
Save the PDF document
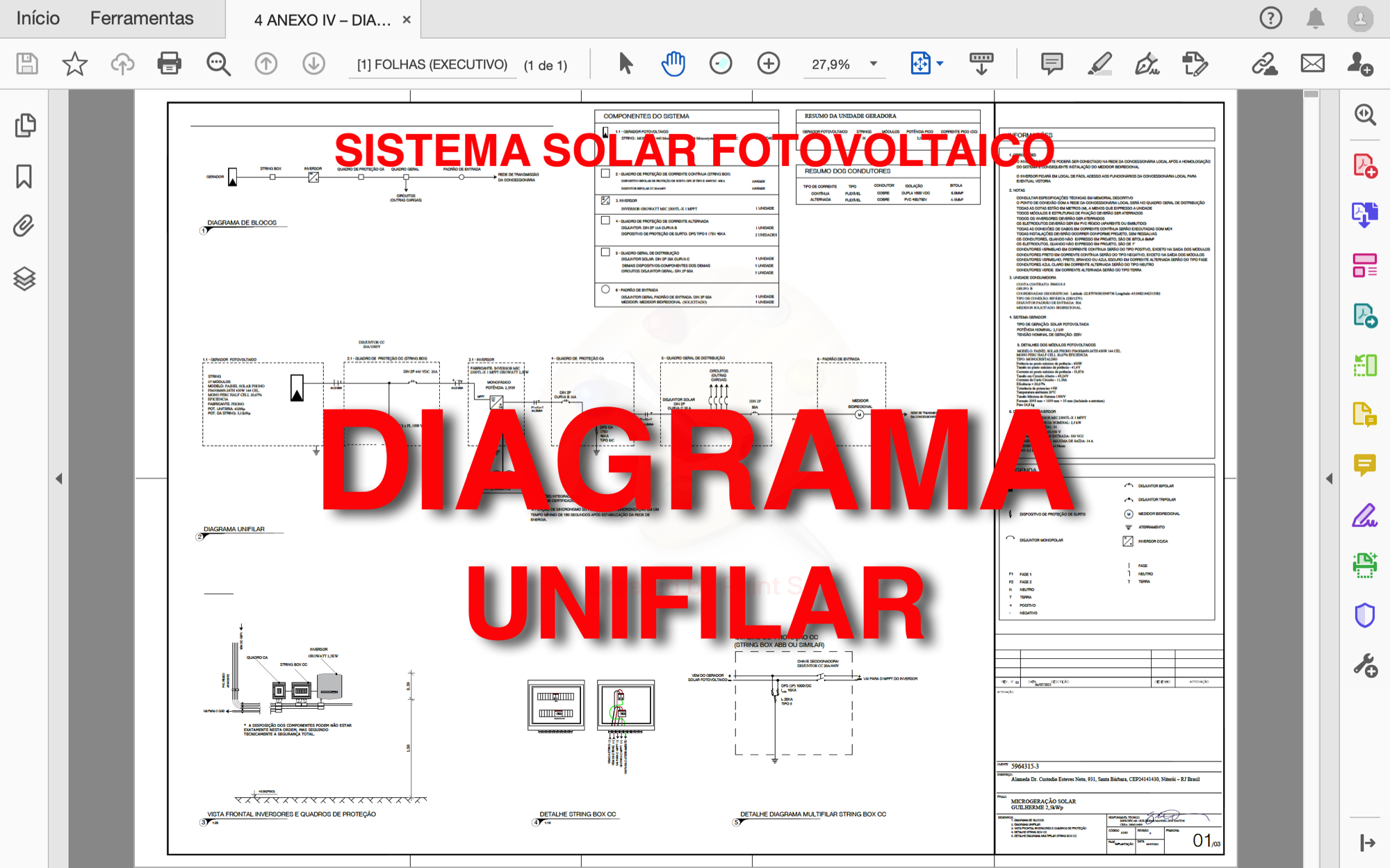pyautogui.click(x=26, y=63)
